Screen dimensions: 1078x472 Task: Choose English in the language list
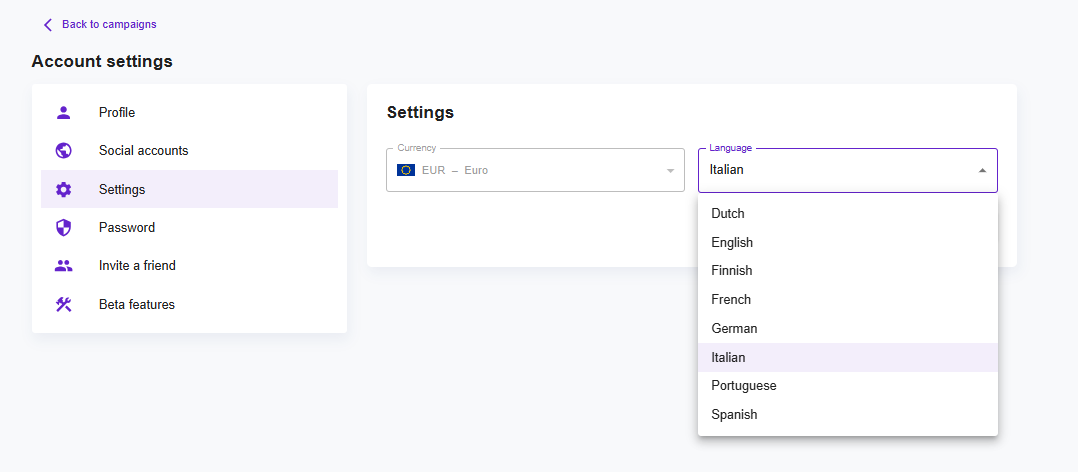(x=732, y=243)
